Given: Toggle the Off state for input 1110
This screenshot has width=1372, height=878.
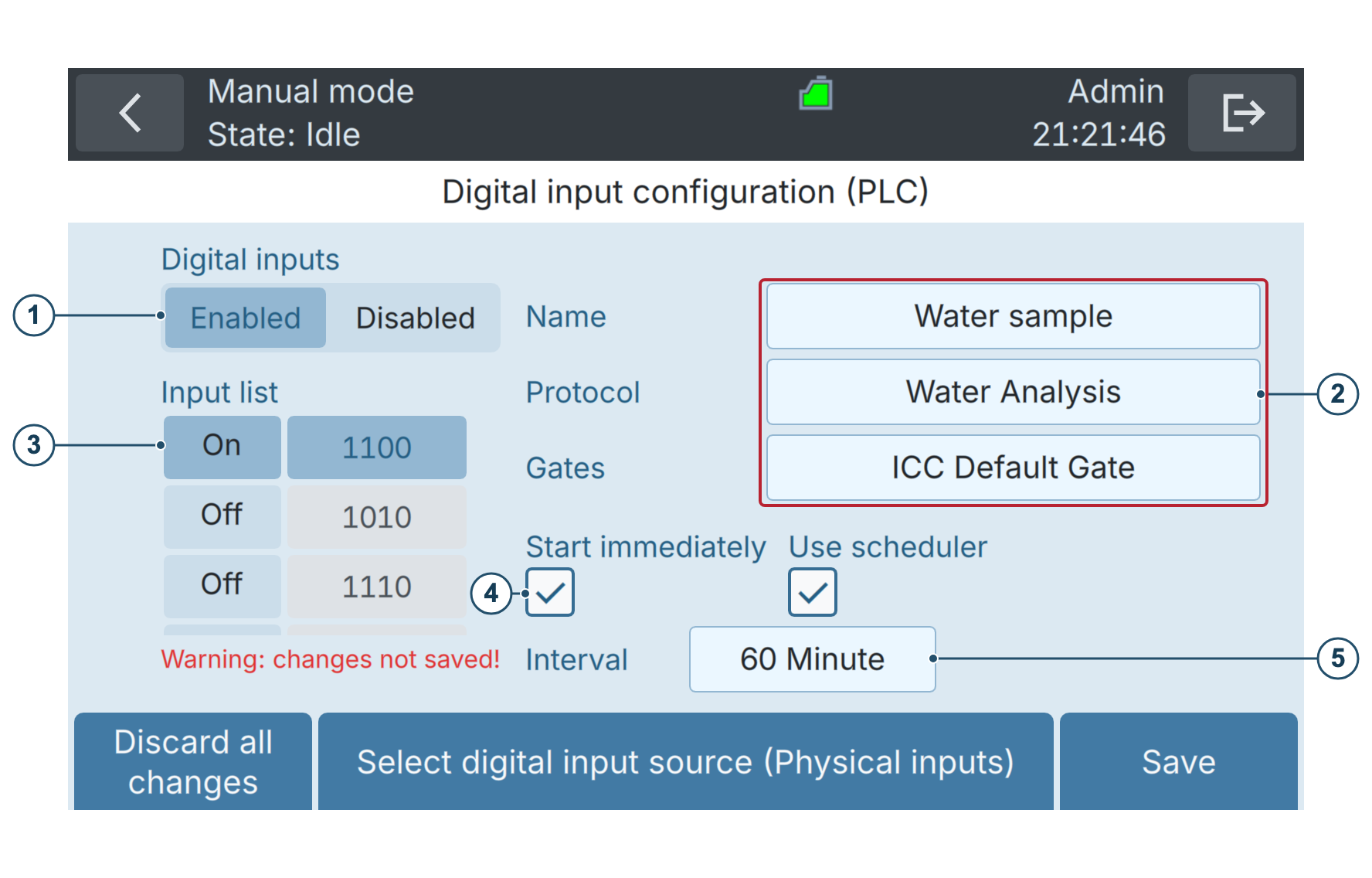Looking at the screenshot, I should 222,586.
